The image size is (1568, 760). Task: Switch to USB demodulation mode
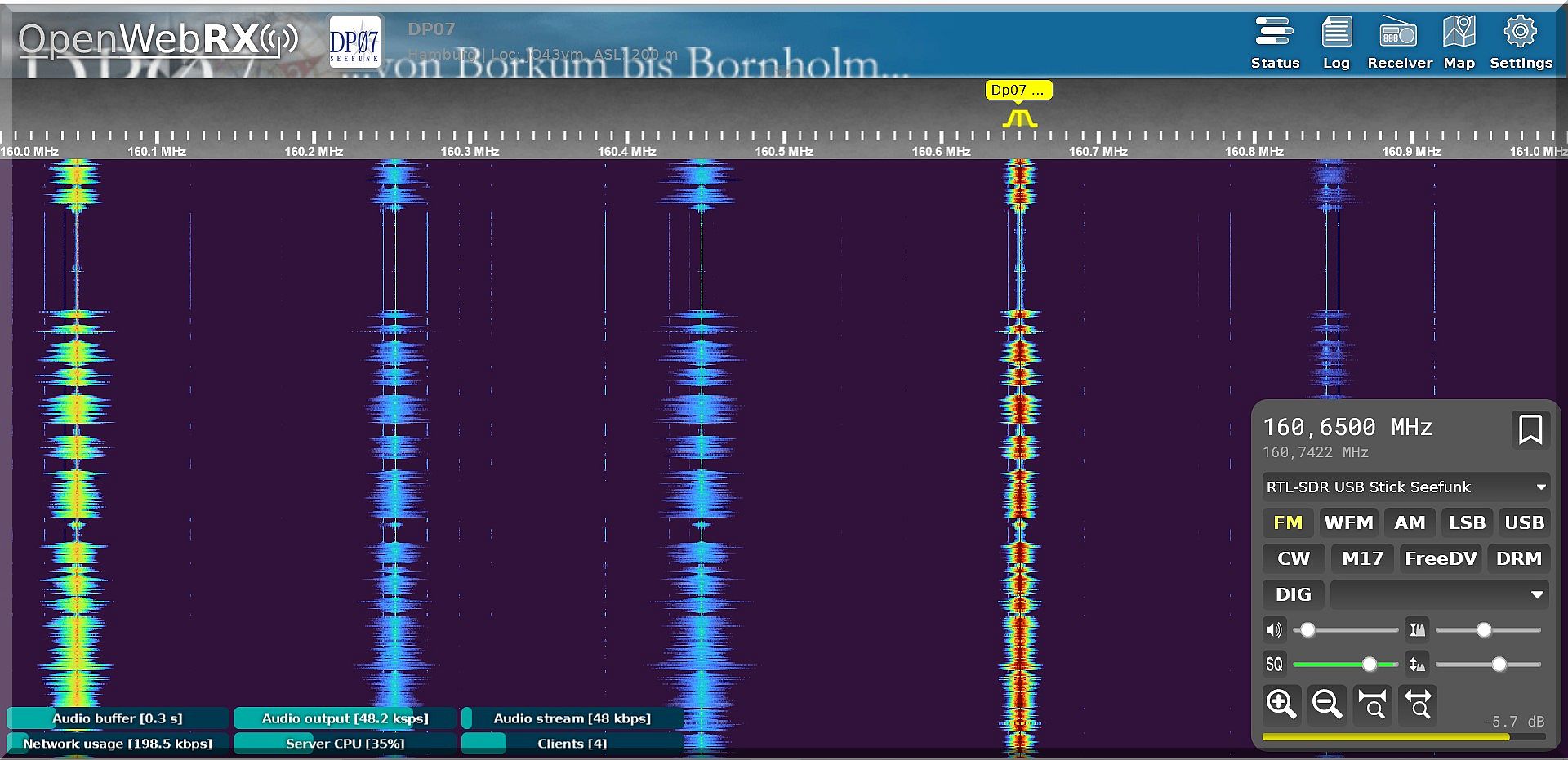(1524, 522)
